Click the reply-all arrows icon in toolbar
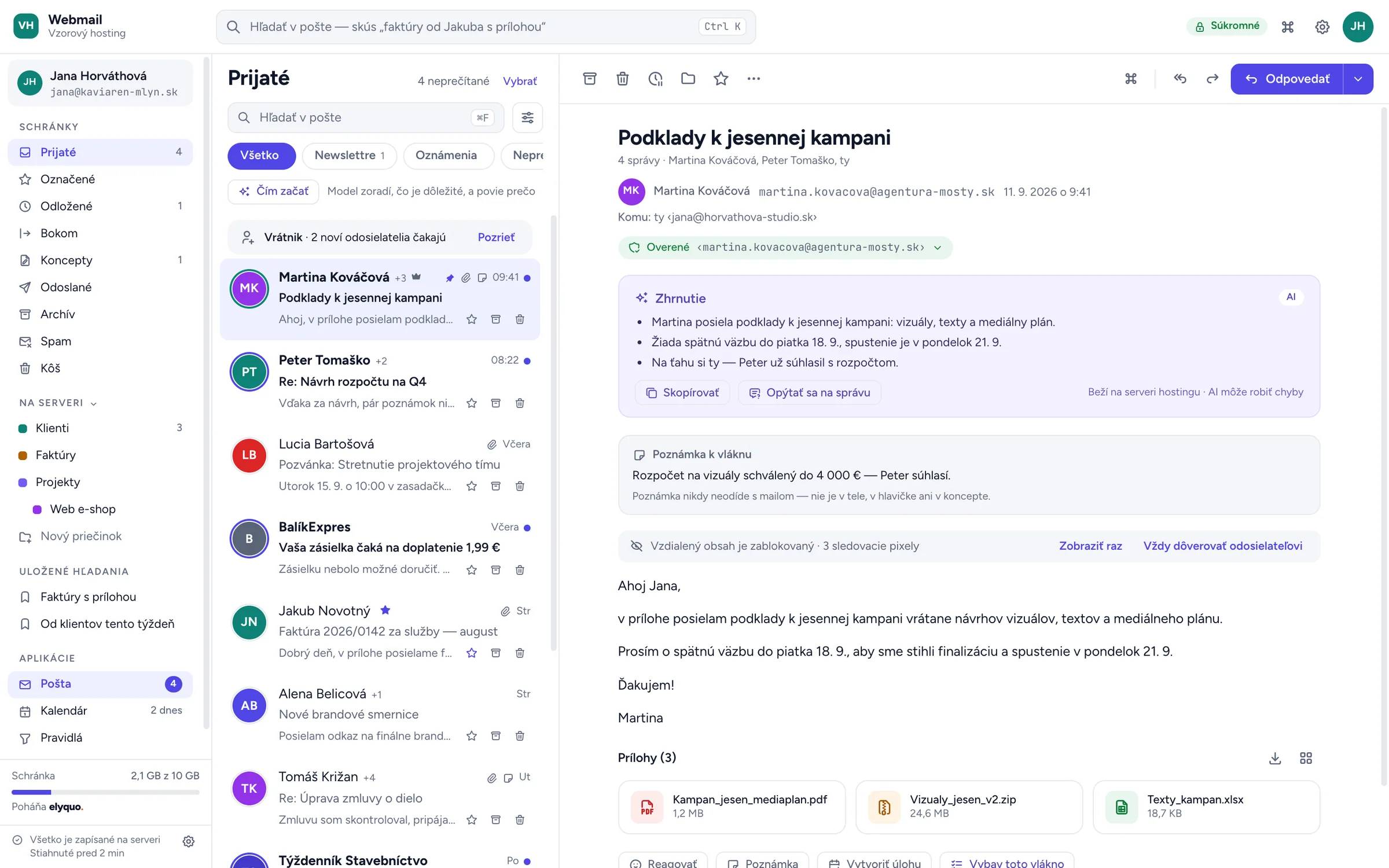The height and width of the screenshot is (868, 1389). click(1179, 79)
